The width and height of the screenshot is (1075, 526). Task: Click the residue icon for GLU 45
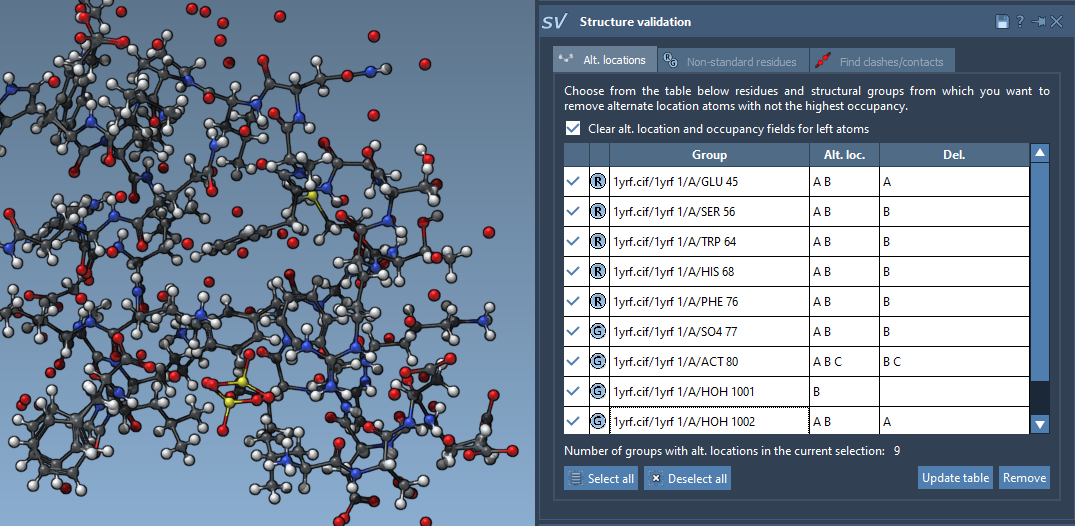[598, 182]
